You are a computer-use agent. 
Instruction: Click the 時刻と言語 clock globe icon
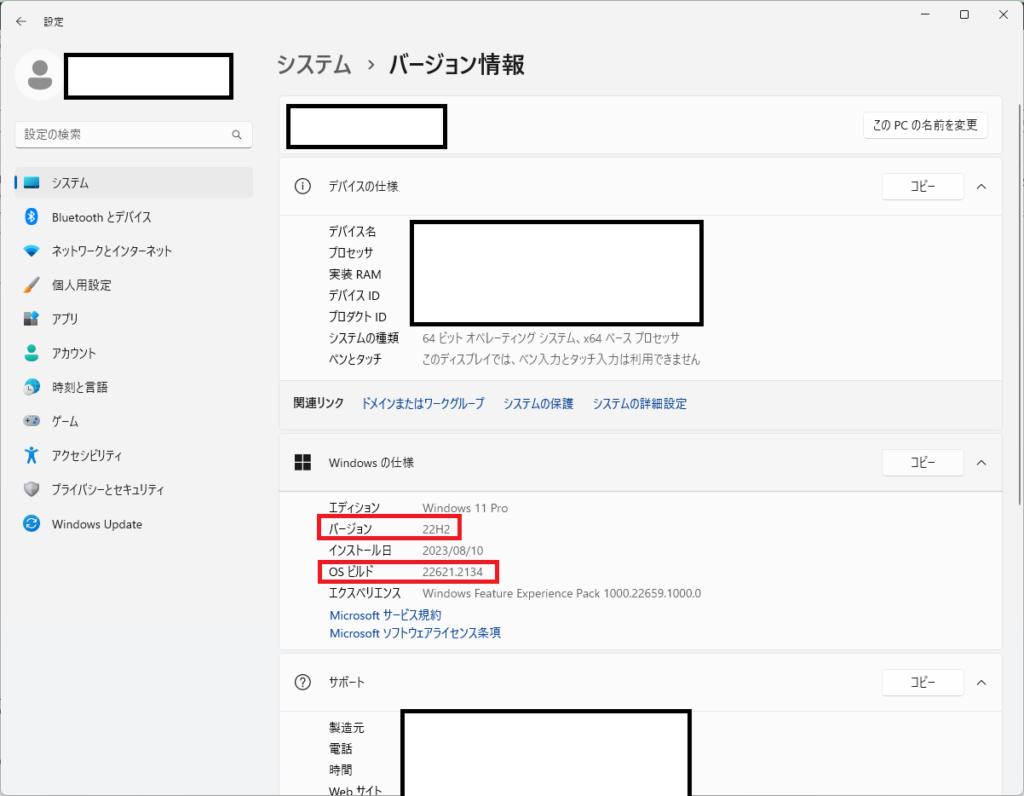31,387
